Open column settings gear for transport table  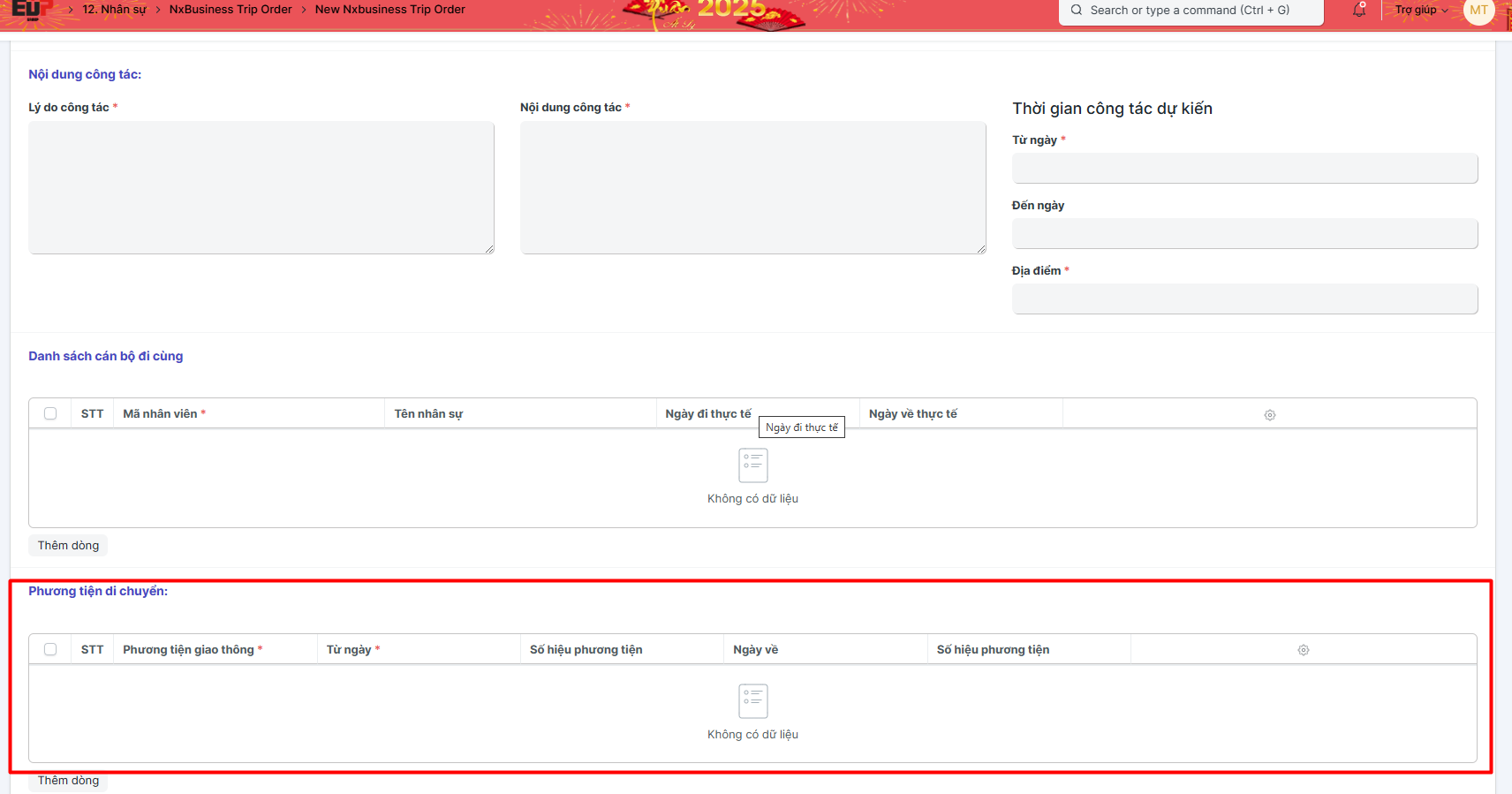(x=1303, y=650)
